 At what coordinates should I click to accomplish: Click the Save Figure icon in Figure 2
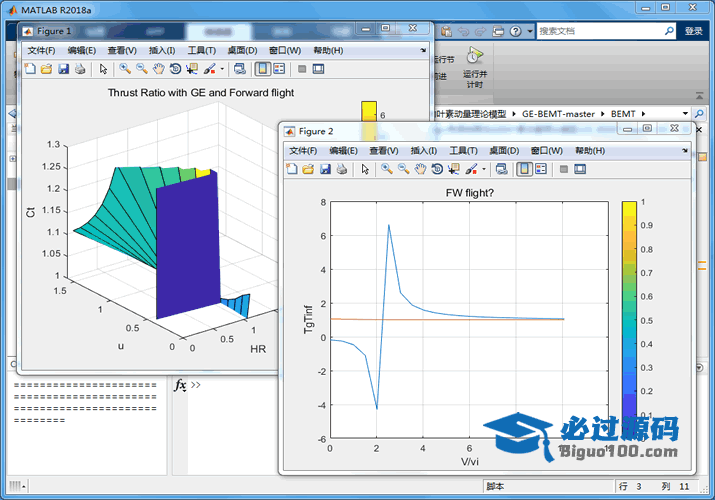pos(325,169)
